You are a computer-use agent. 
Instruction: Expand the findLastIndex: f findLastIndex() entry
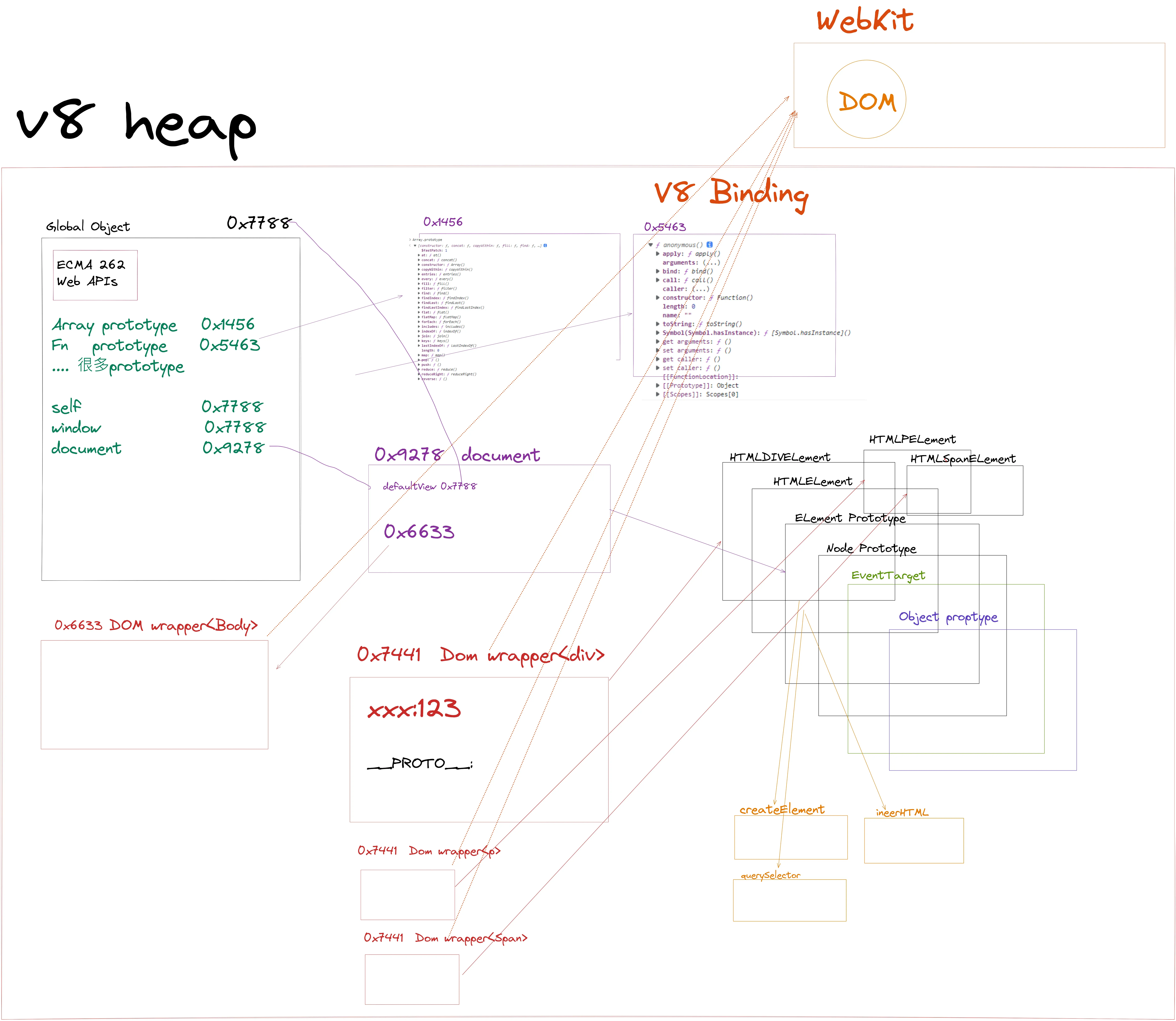(x=419, y=308)
